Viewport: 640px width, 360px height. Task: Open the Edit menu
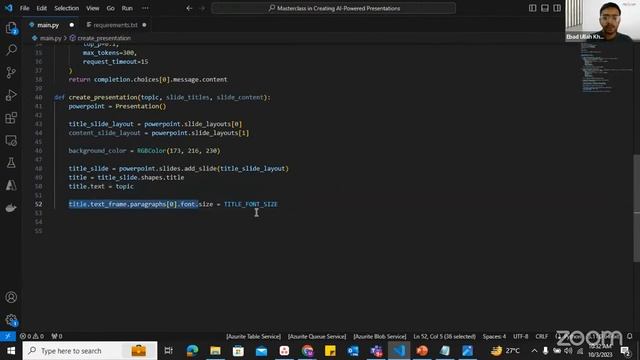tap(42, 8)
